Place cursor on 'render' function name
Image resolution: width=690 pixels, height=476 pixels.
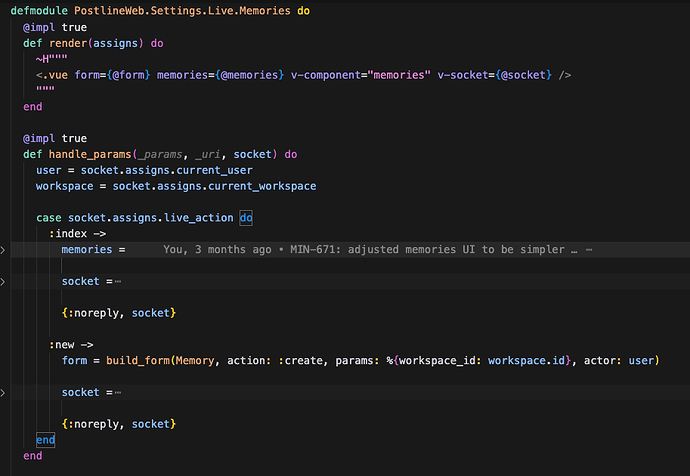(68, 43)
